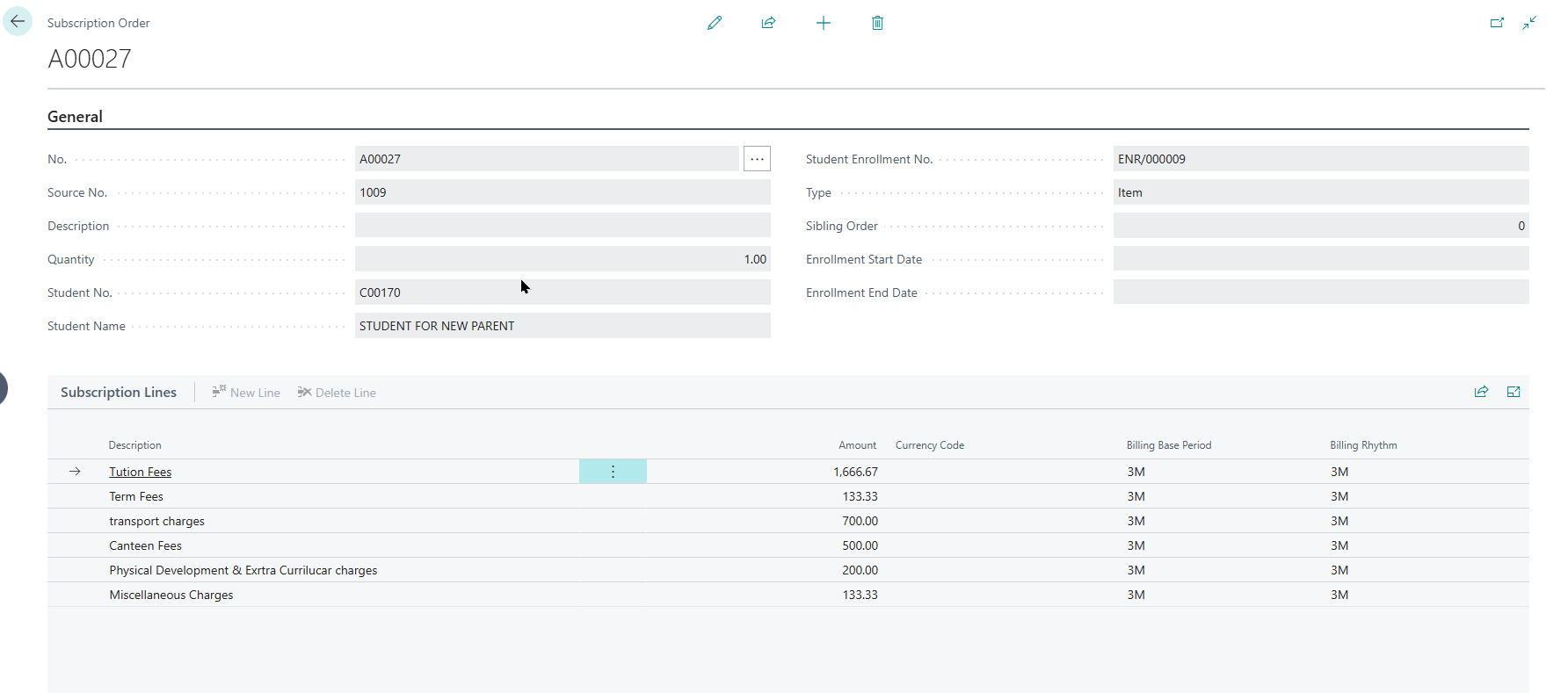Click the plus icon to create new
Image resolution: width=1568 pixels, height=693 pixels.
click(823, 23)
